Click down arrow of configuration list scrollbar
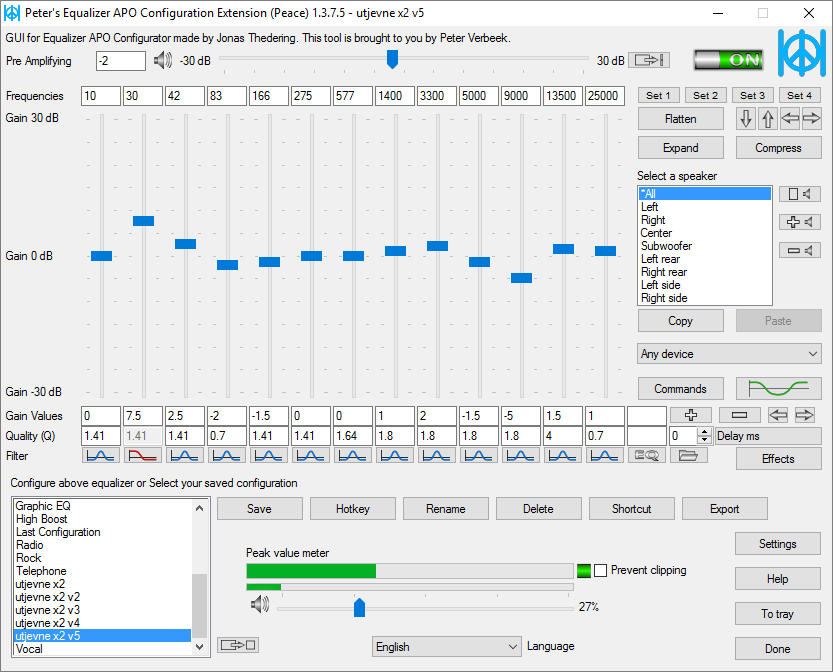This screenshot has height=672, width=833. coord(200,647)
